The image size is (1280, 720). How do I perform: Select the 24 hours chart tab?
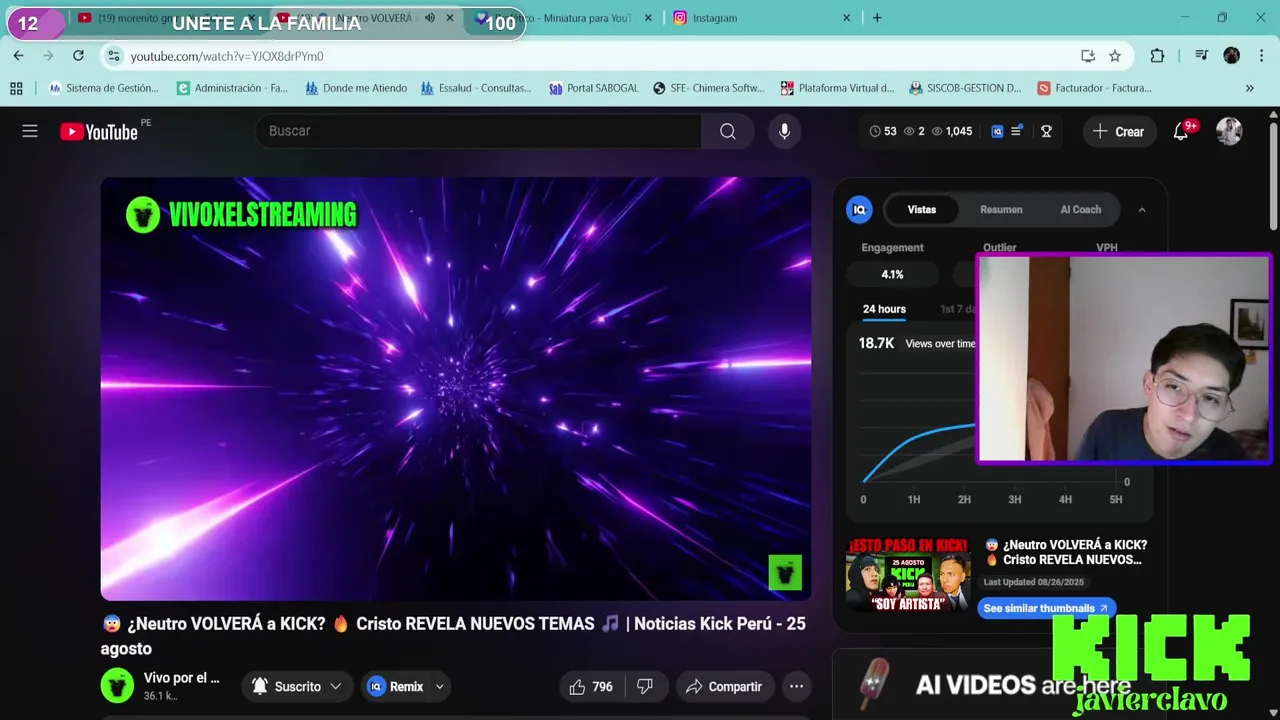point(884,309)
